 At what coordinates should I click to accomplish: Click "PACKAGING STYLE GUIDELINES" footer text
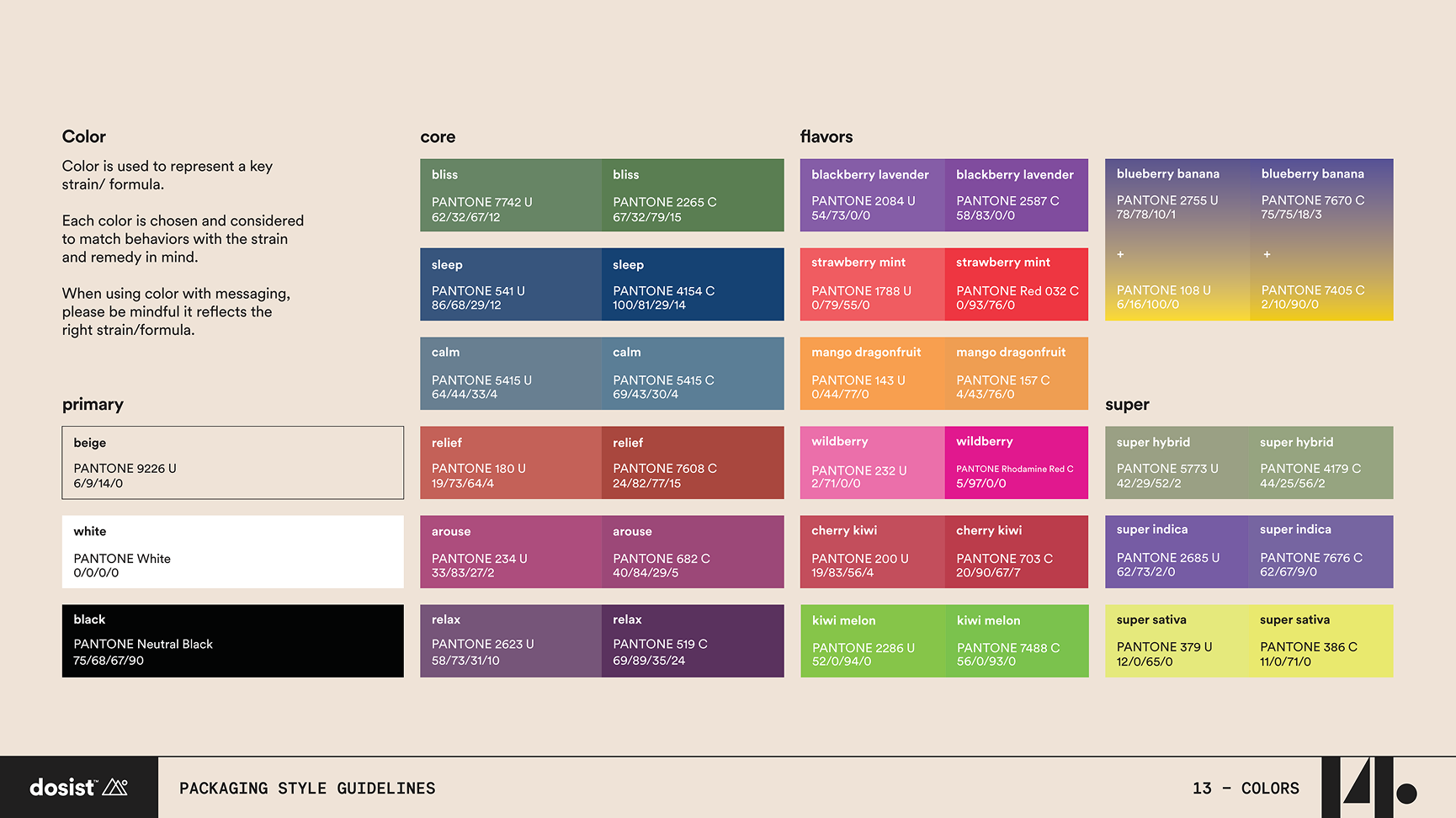307,789
